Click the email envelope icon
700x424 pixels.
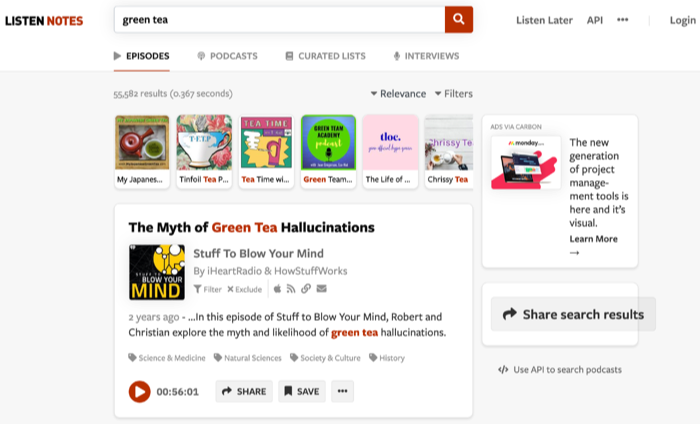point(321,289)
